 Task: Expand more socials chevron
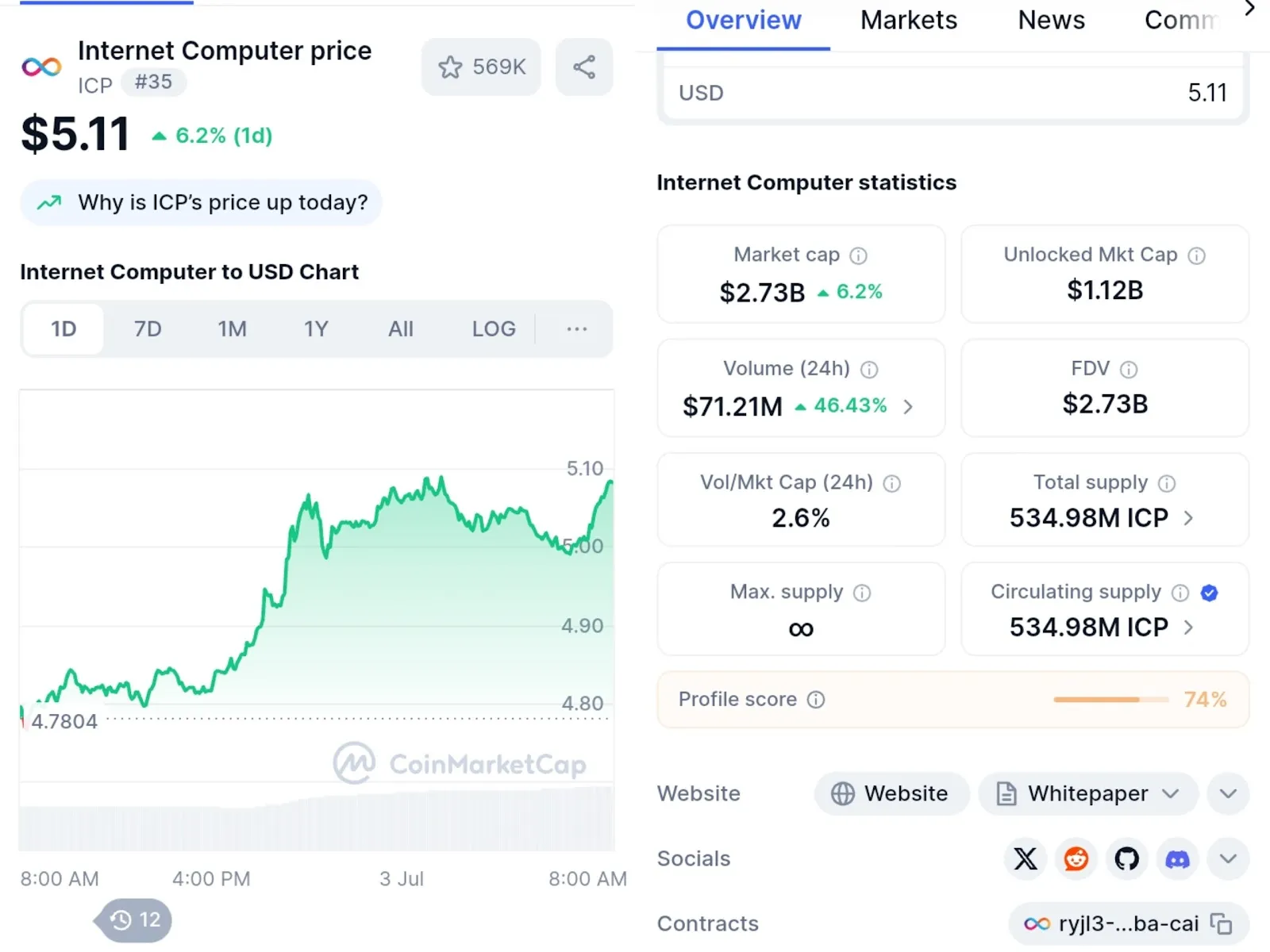pyautogui.click(x=1228, y=858)
